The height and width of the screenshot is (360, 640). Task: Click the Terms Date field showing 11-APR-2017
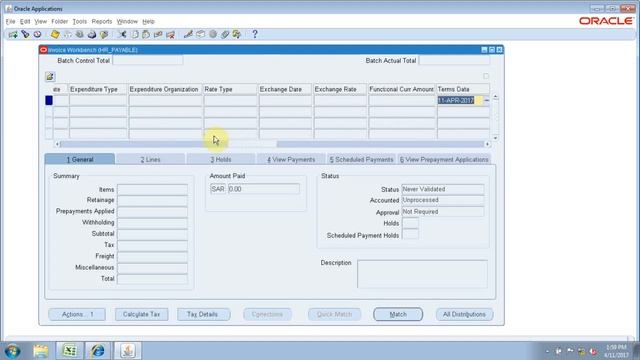[460, 100]
